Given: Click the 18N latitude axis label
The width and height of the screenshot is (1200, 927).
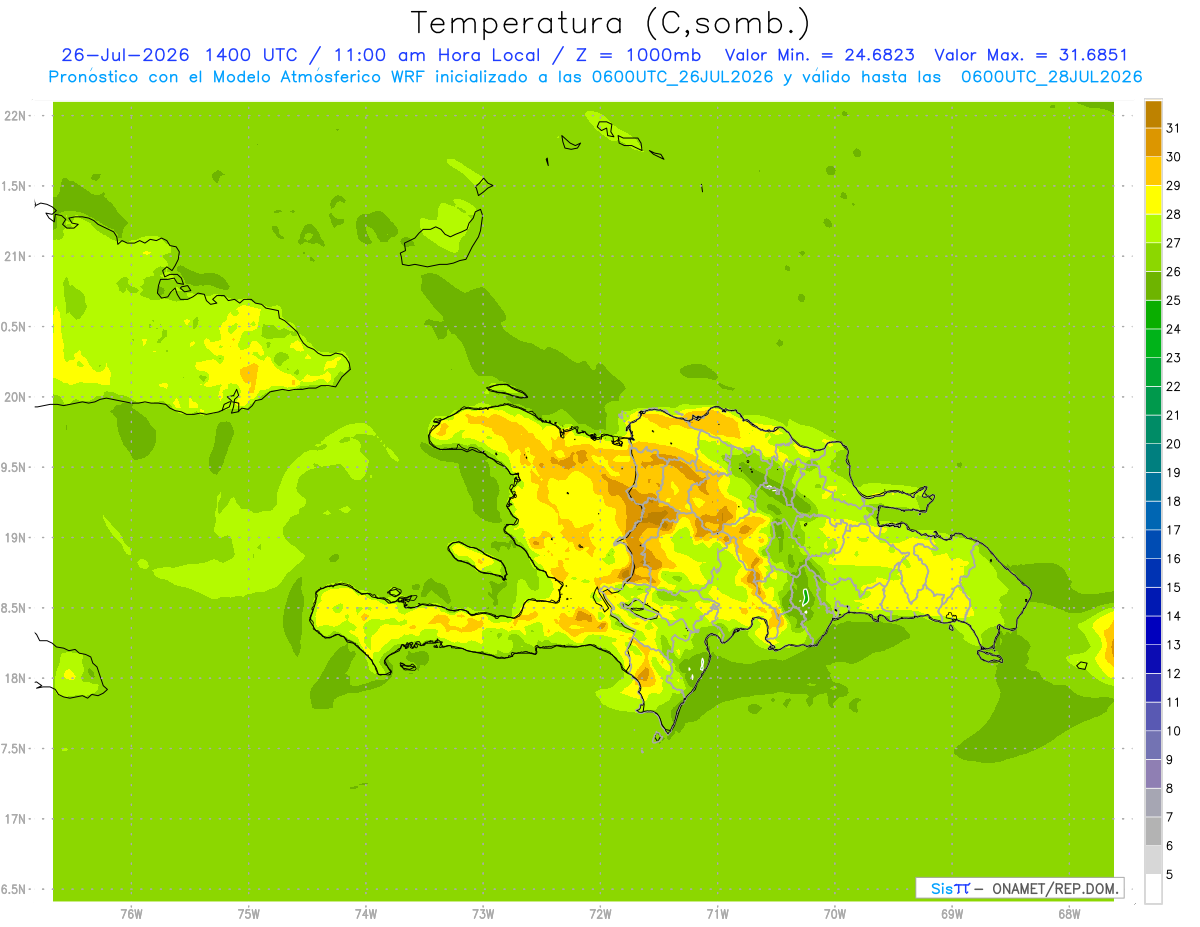Looking at the screenshot, I should click(x=17, y=678).
